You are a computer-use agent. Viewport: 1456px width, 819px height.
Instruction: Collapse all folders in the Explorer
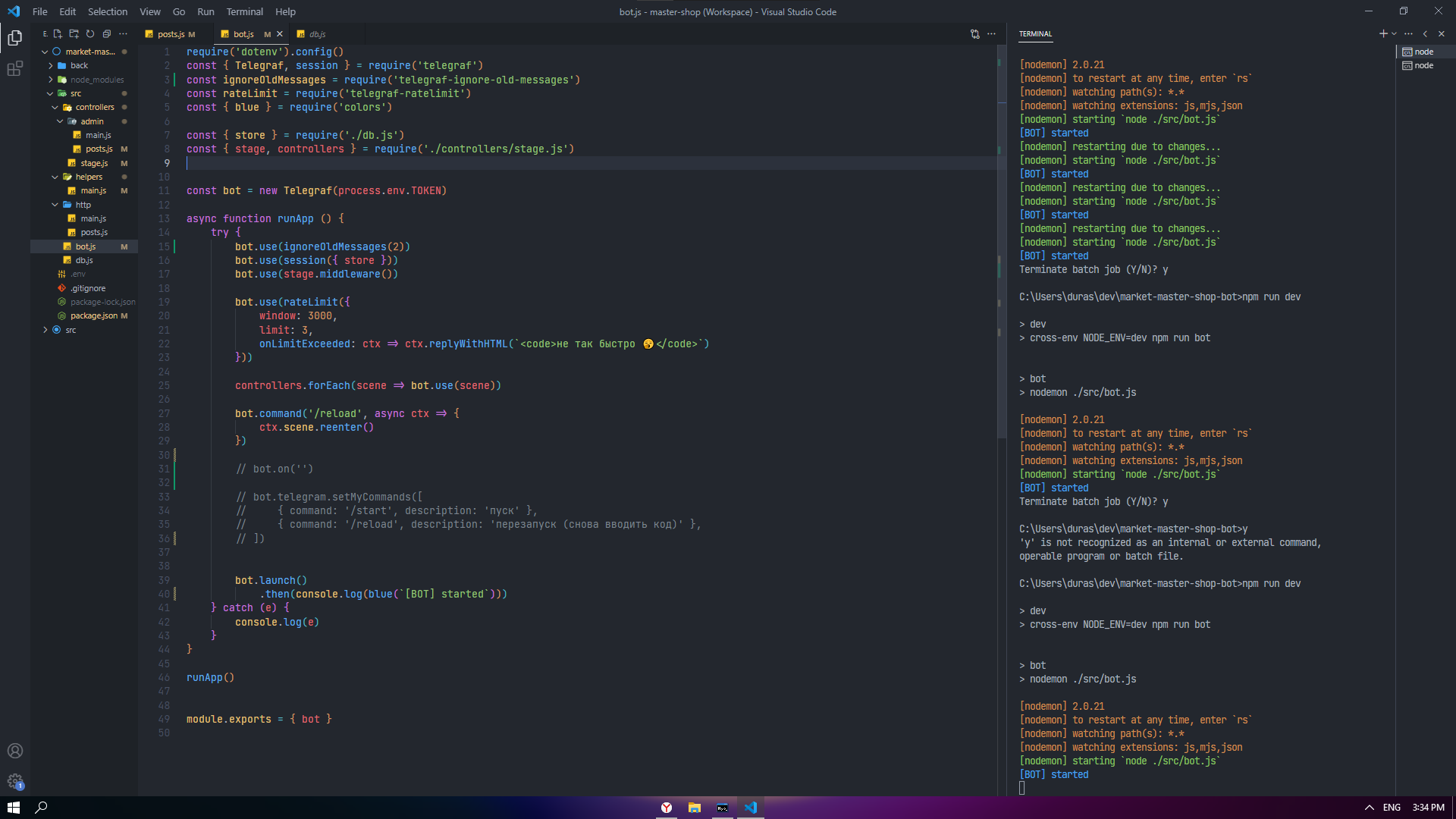tap(106, 33)
